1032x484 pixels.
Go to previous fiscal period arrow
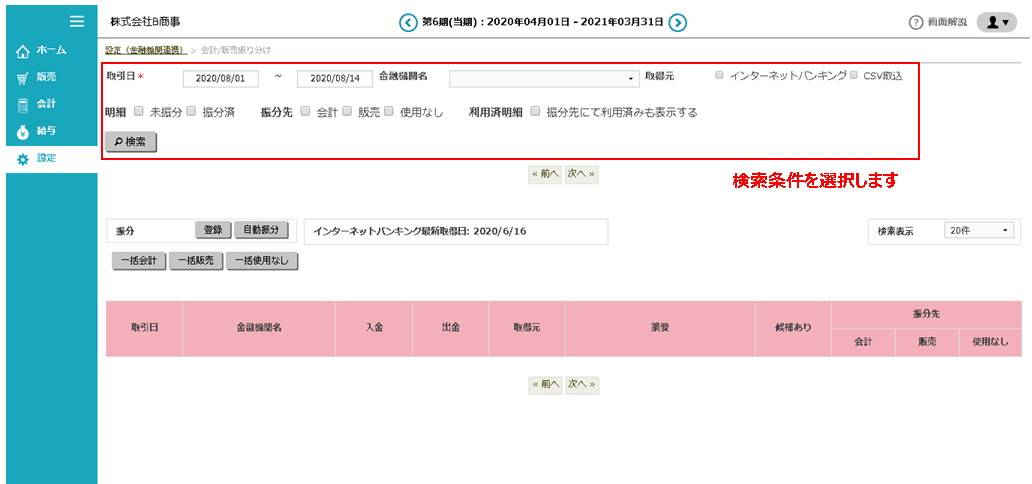[407, 22]
